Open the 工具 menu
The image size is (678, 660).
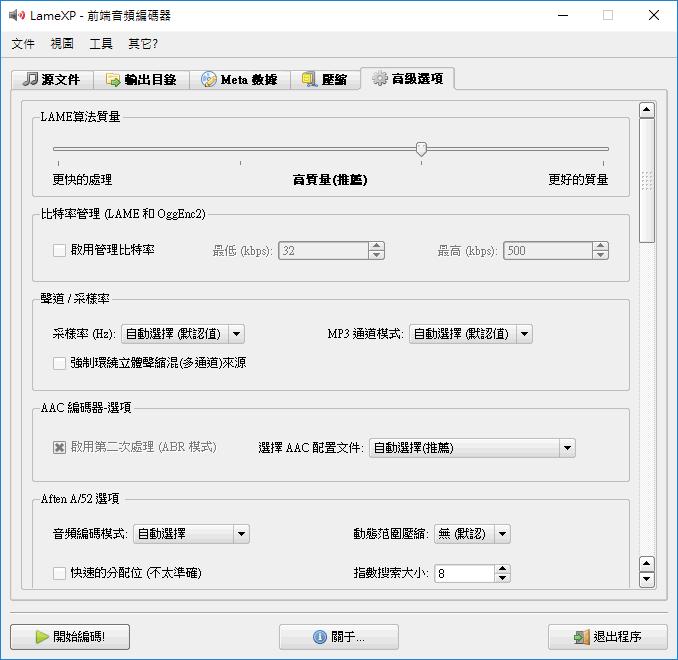pyautogui.click(x=101, y=44)
